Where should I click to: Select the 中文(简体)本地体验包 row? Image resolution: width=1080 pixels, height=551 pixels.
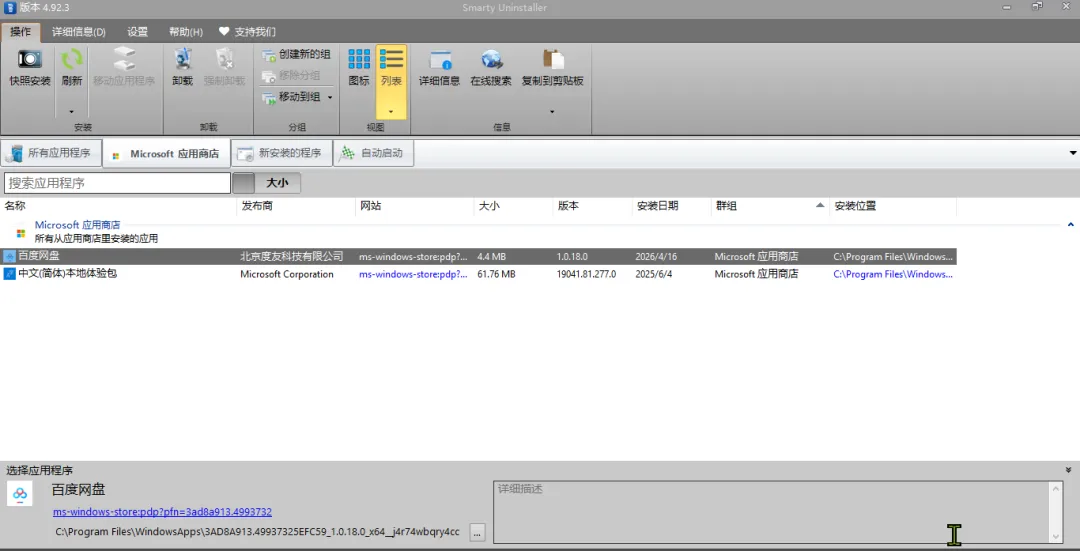[x=479, y=274]
